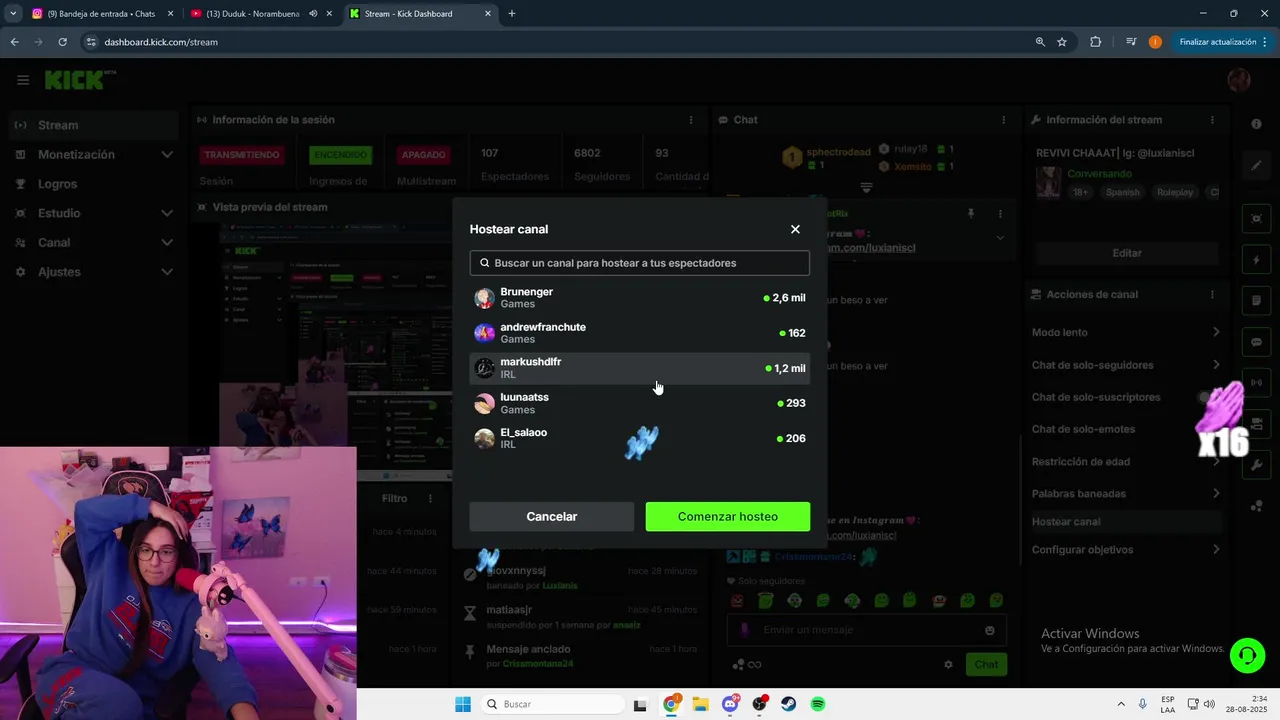Click the chat bubble icon in right toolbar
Screen dimensions: 1280x720
[1256, 342]
